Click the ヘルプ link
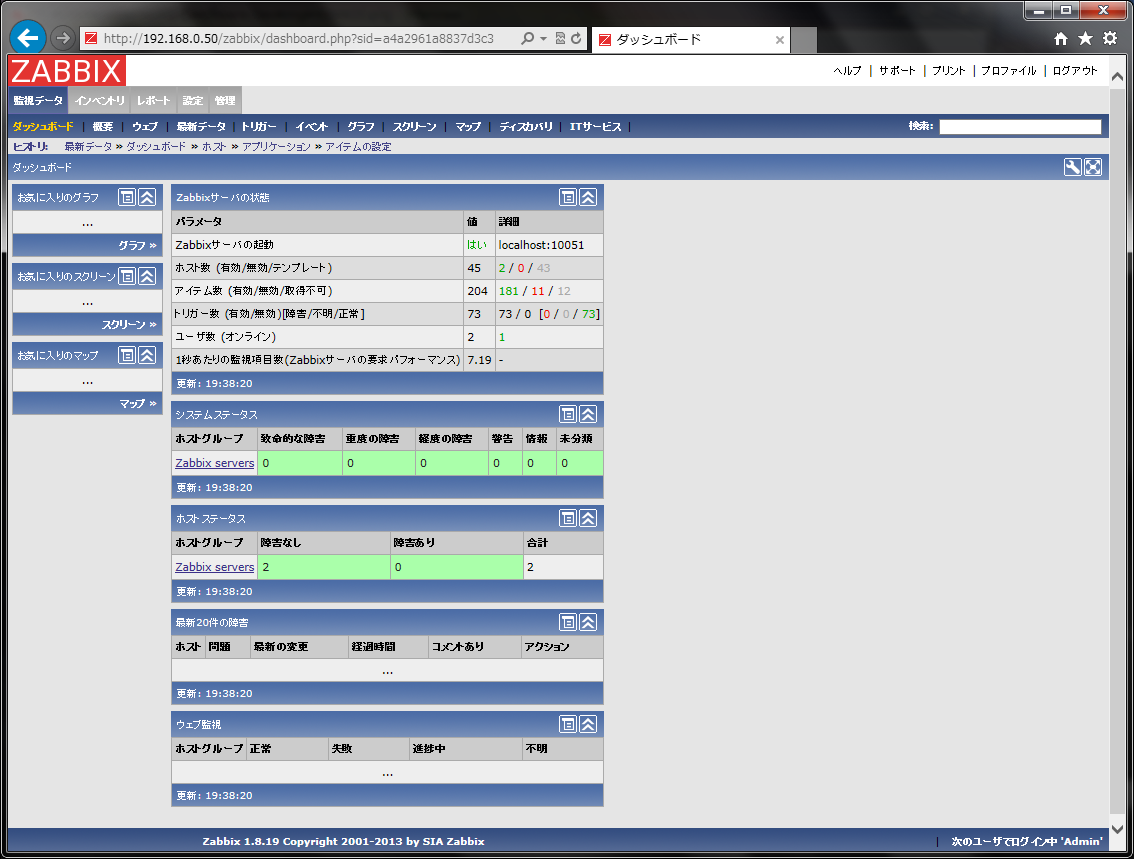This screenshot has width=1134, height=859. coord(848,70)
